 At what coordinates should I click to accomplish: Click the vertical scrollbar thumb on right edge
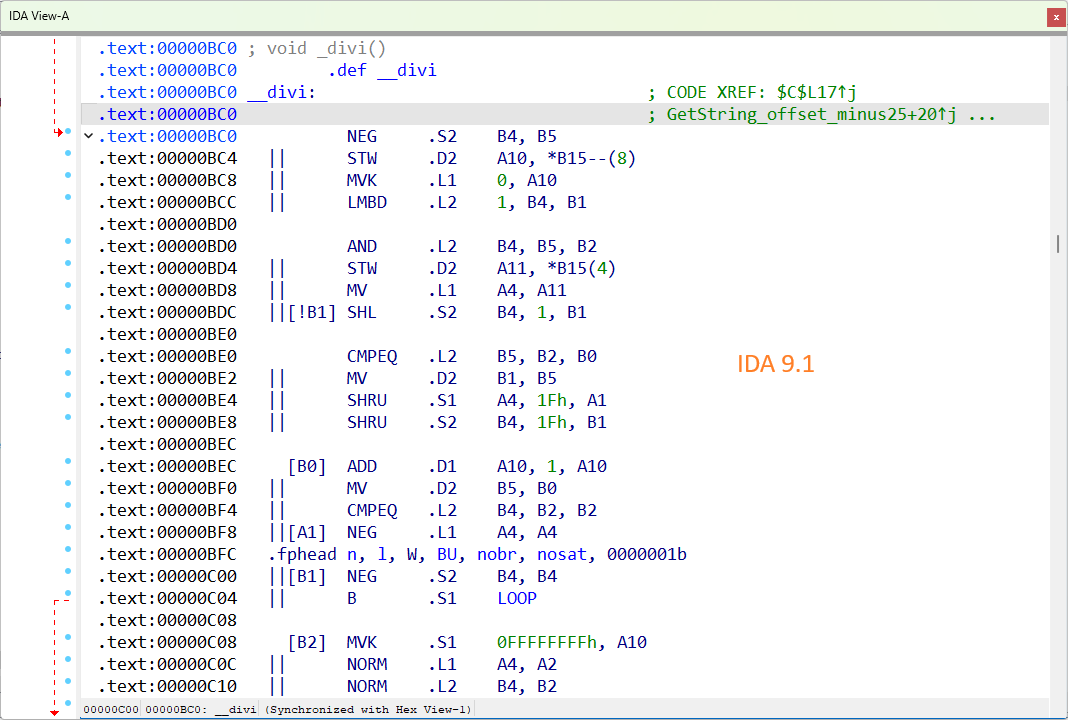[x=1058, y=244]
